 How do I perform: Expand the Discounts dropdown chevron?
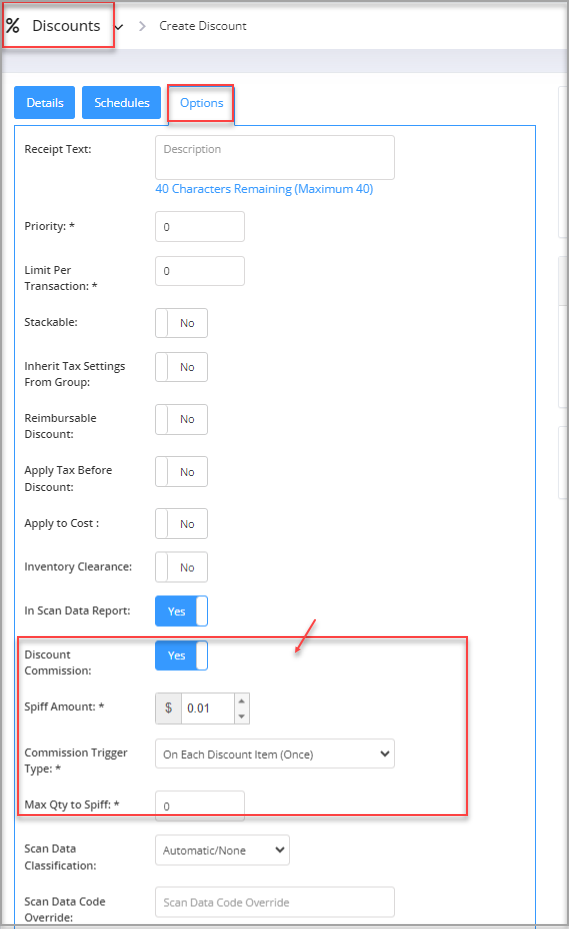click(x=119, y=27)
